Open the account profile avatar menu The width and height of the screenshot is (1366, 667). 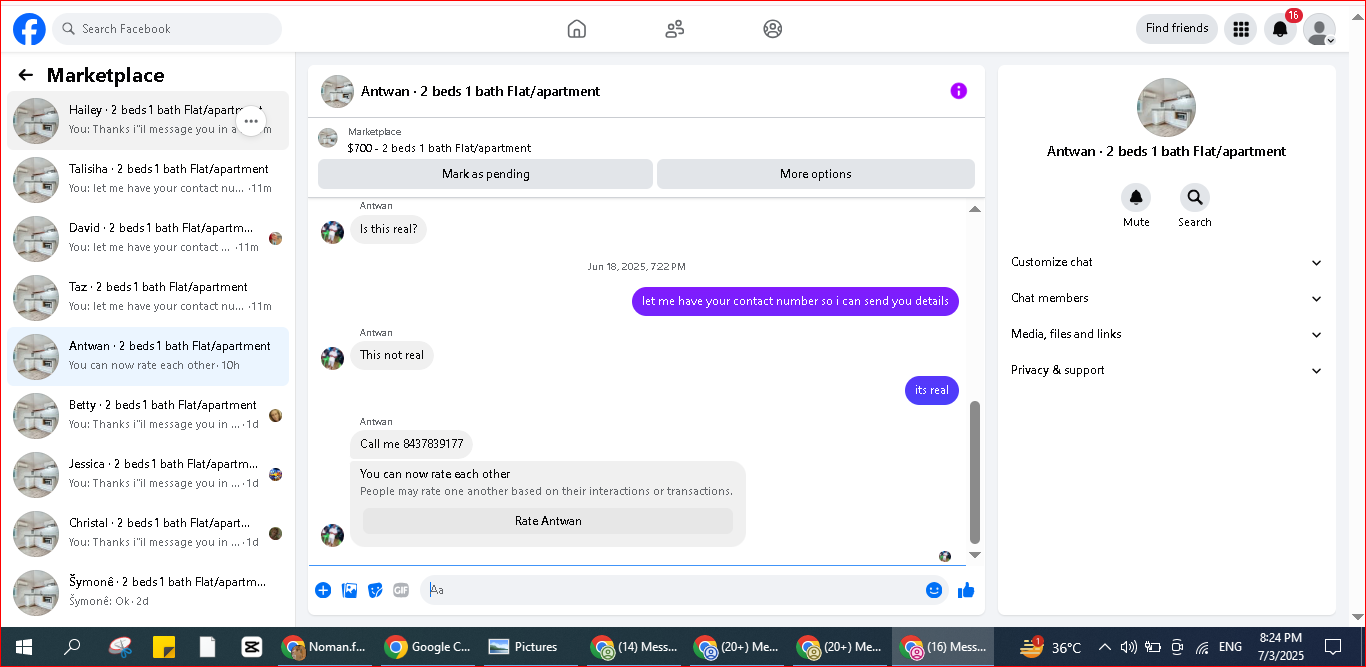click(x=1319, y=29)
